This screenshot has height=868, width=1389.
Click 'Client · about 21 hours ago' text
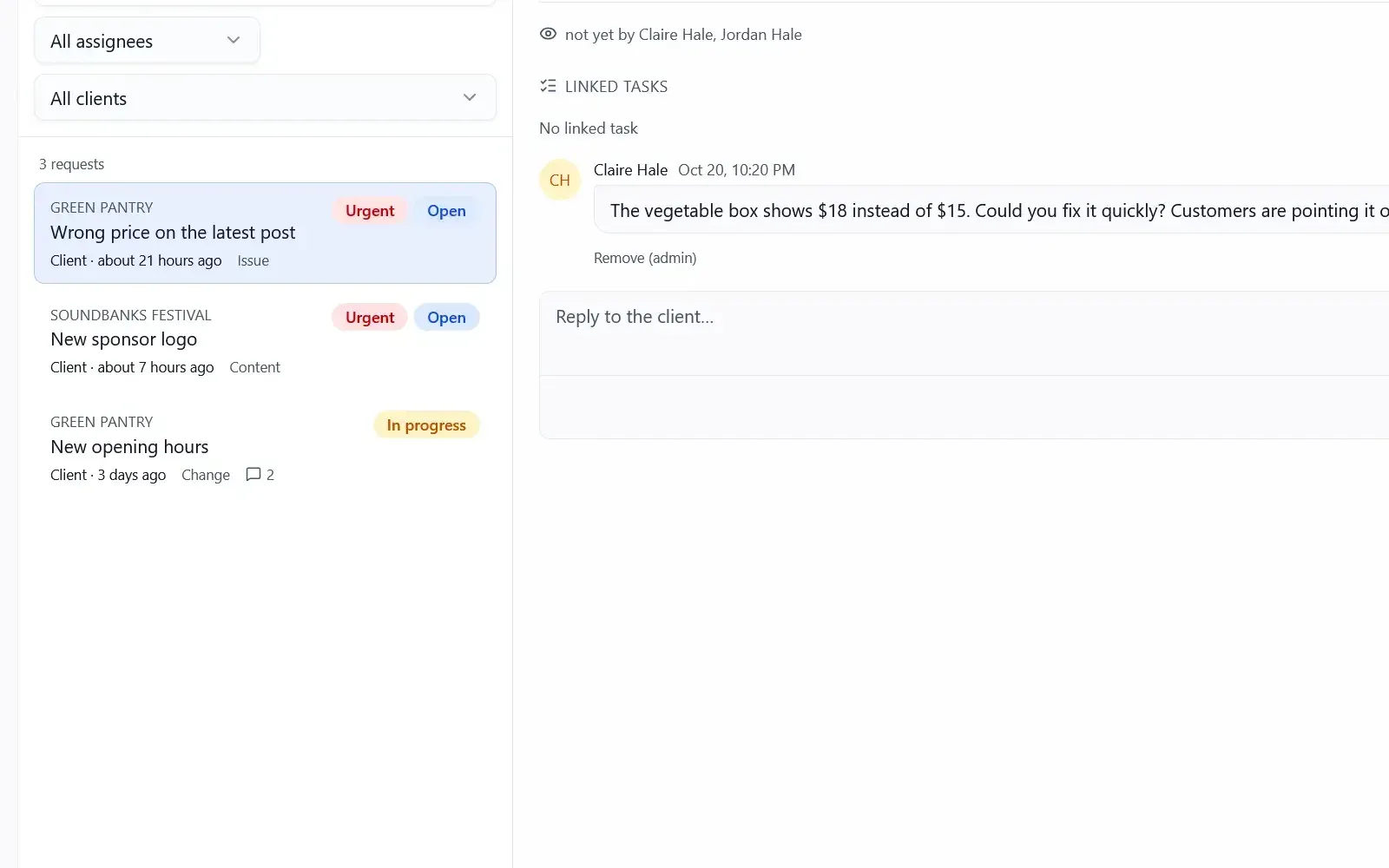135,260
